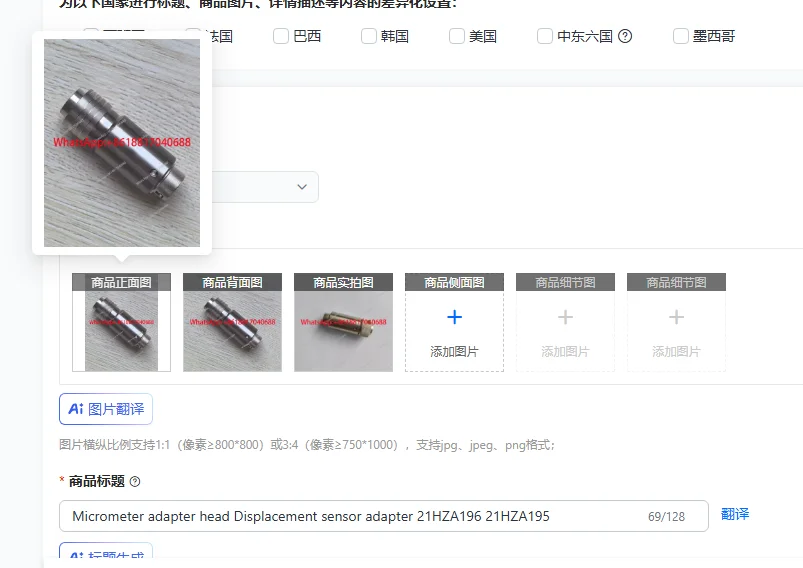Click the 69/128 character counter
The image size is (803, 568).
tap(666, 517)
